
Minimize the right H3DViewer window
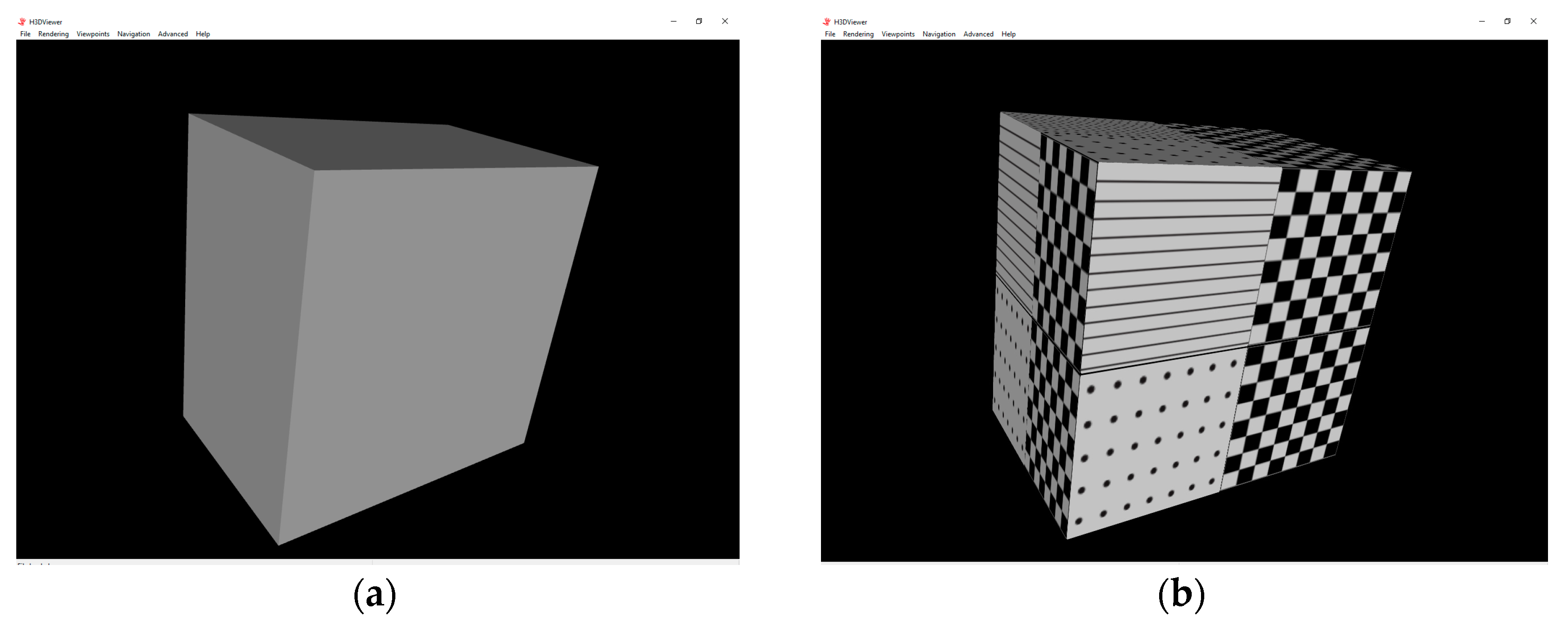1481,21
